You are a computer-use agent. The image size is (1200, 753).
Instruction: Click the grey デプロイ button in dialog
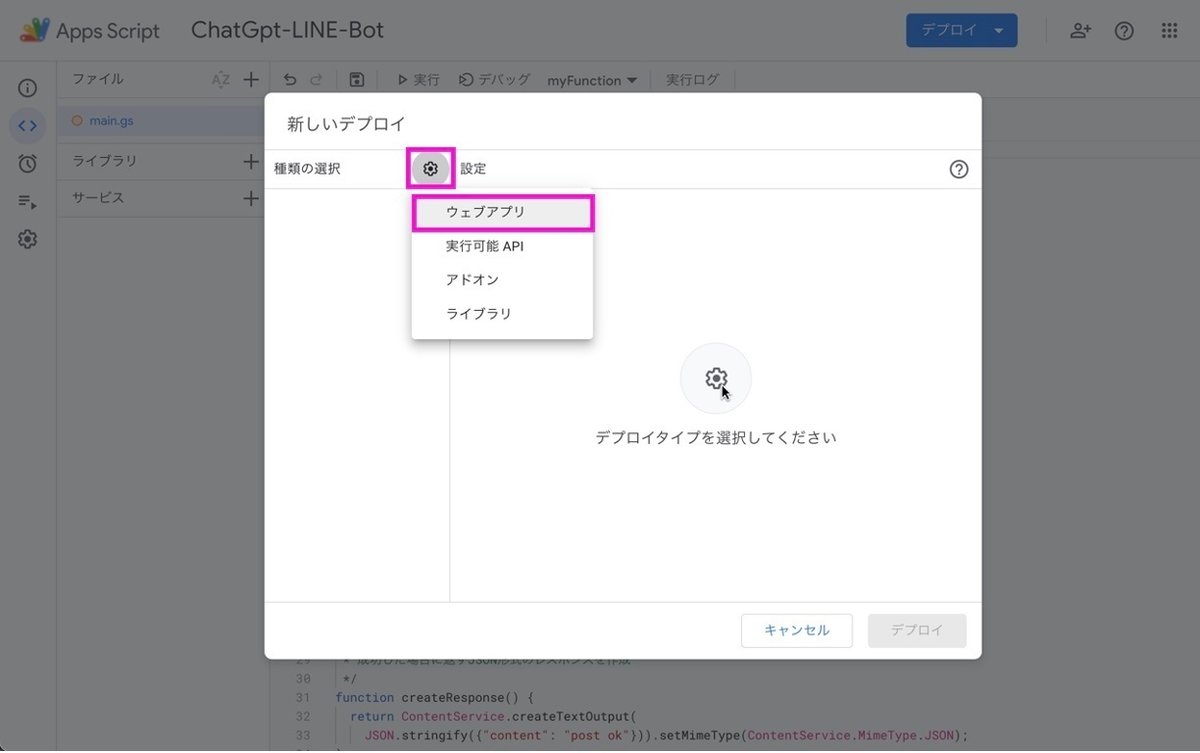pyautogui.click(x=917, y=631)
